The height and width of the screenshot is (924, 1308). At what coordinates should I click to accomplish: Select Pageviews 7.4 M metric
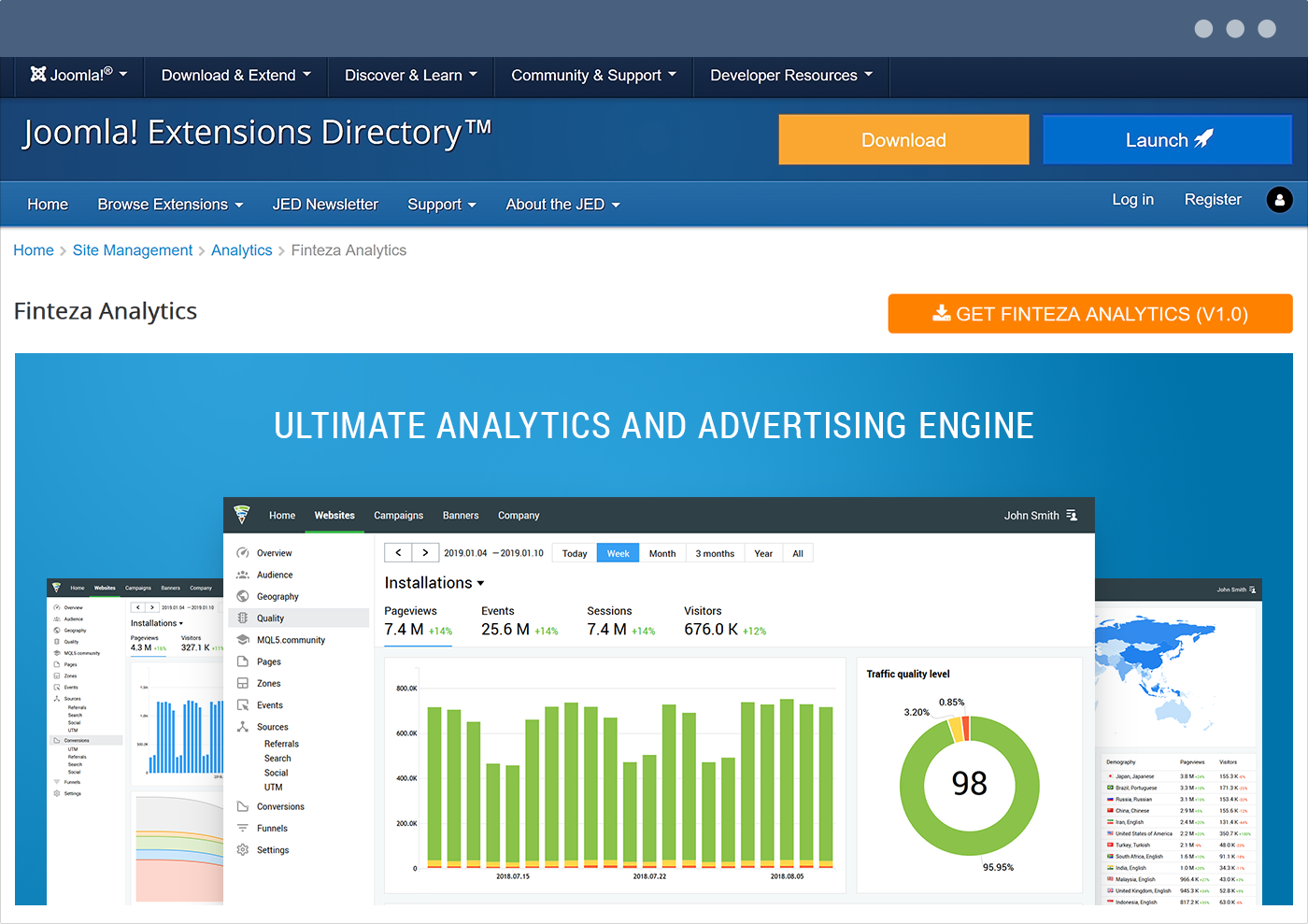419,622
